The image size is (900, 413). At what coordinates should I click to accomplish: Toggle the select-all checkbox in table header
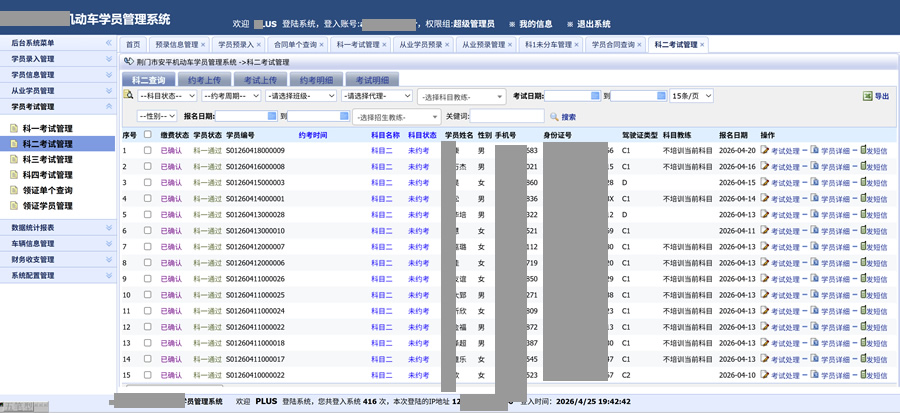tap(147, 135)
